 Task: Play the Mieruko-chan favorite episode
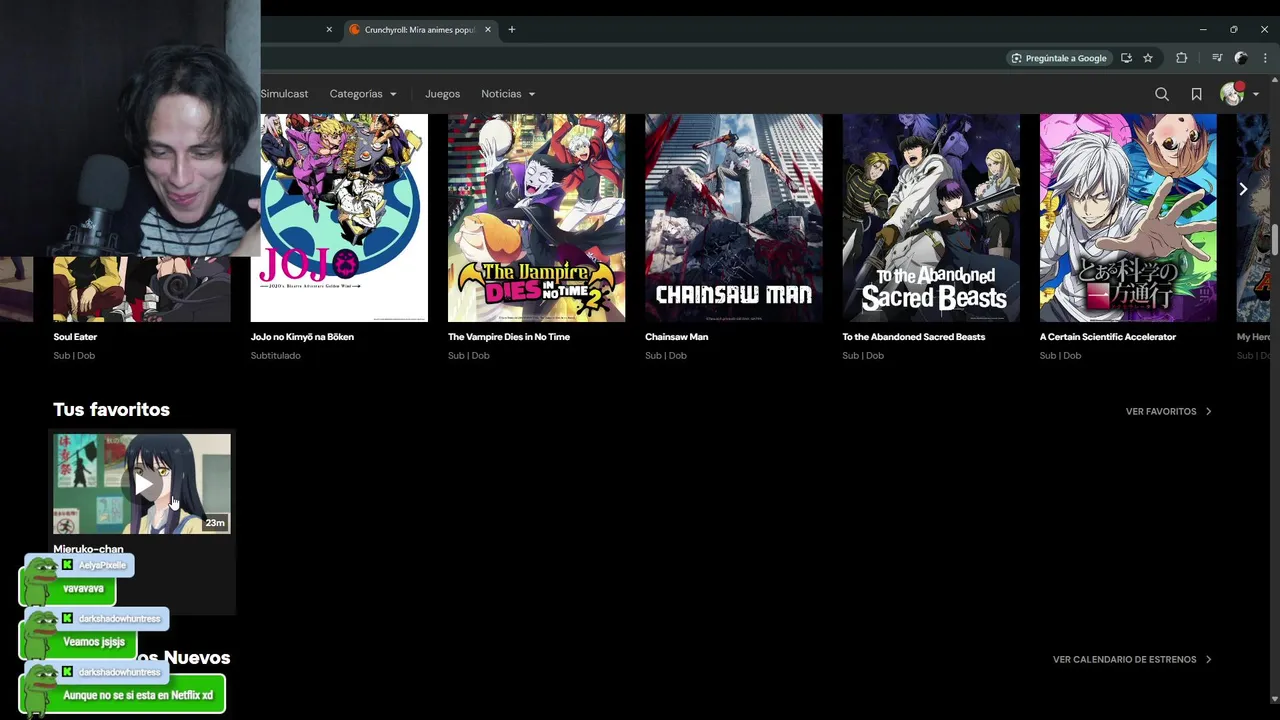(142, 484)
